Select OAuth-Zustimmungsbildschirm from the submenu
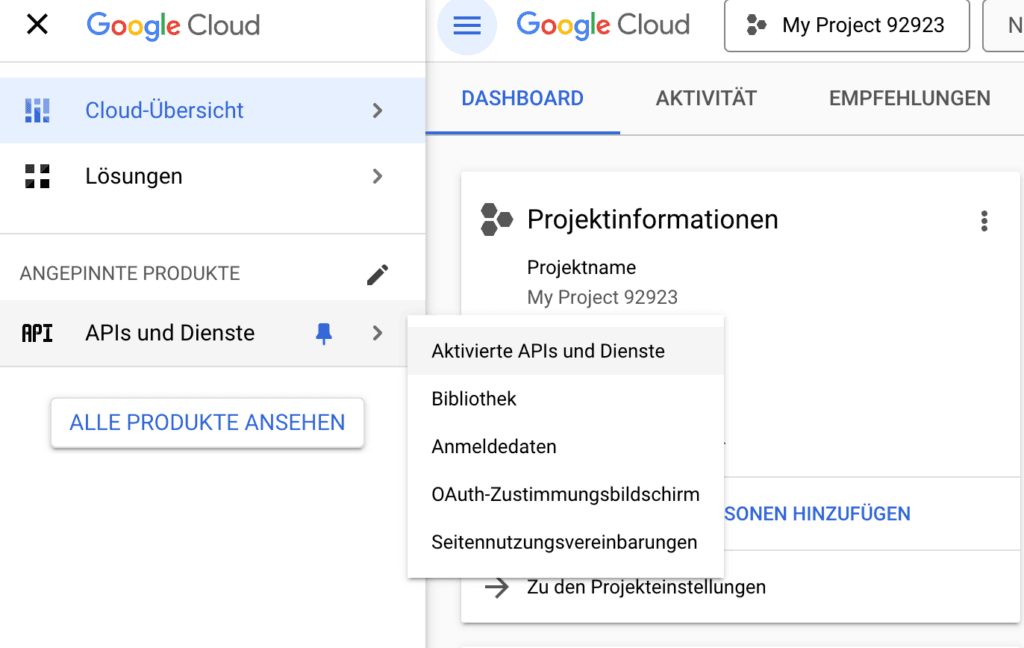The height and width of the screenshot is (648, 1024). (x=566, y=494)
